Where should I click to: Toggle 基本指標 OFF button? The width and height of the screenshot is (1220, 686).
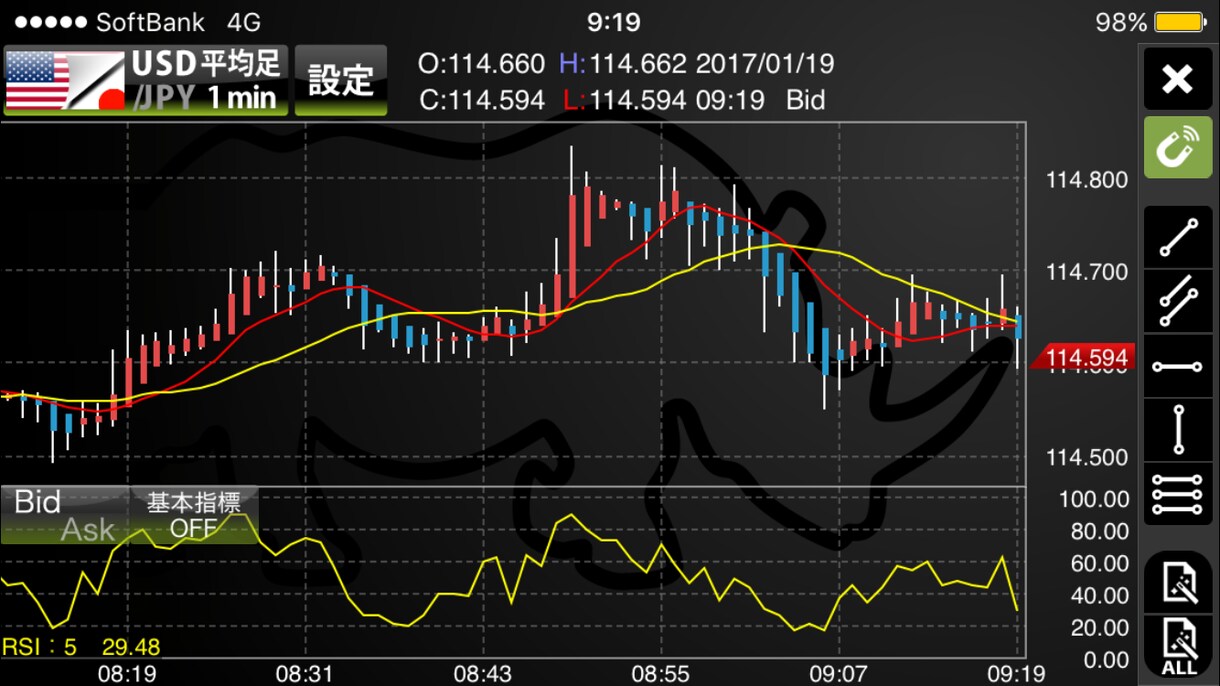193,516
